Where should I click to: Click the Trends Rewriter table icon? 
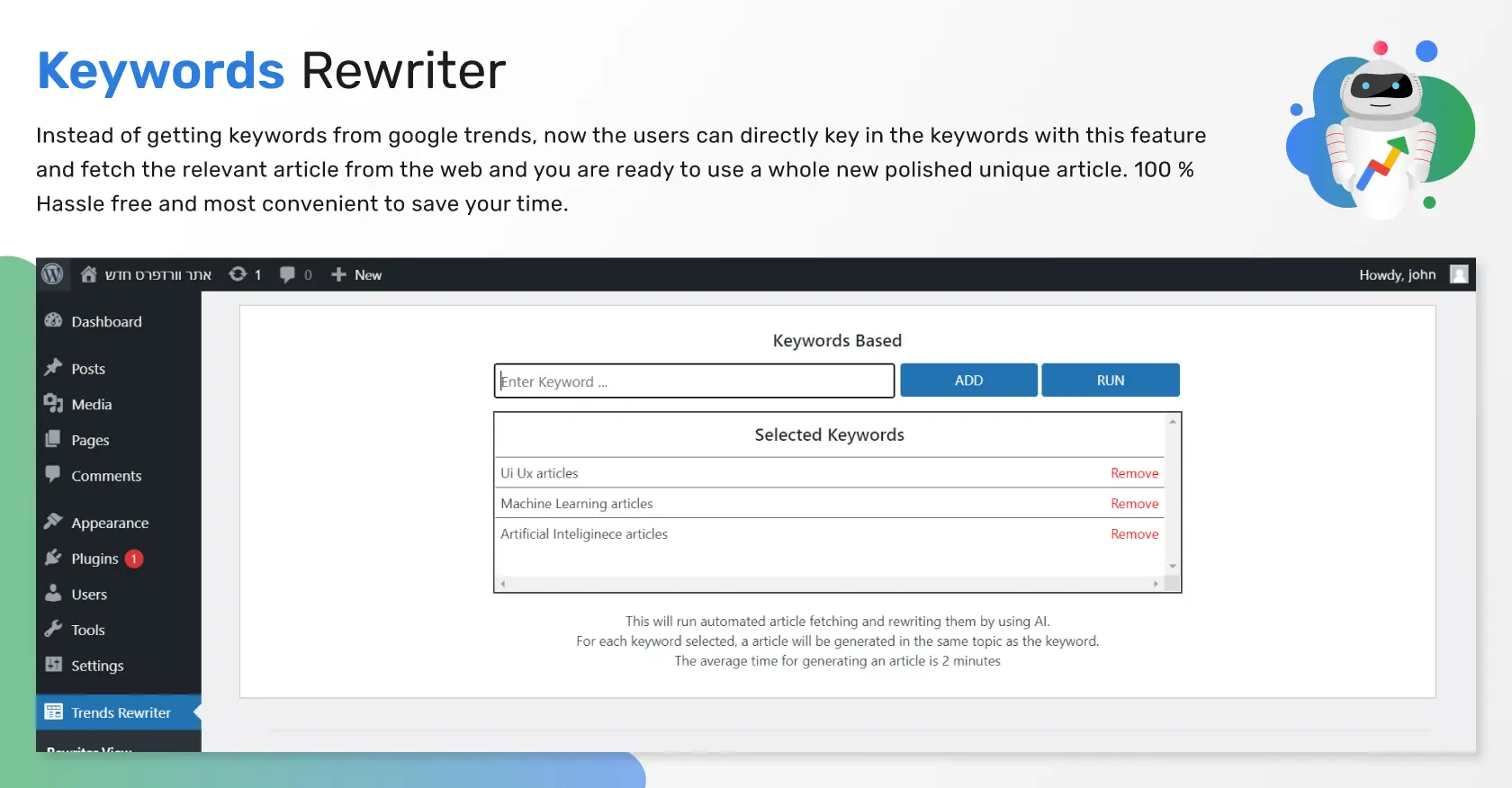pyautogui.click(x=53, y=712)
